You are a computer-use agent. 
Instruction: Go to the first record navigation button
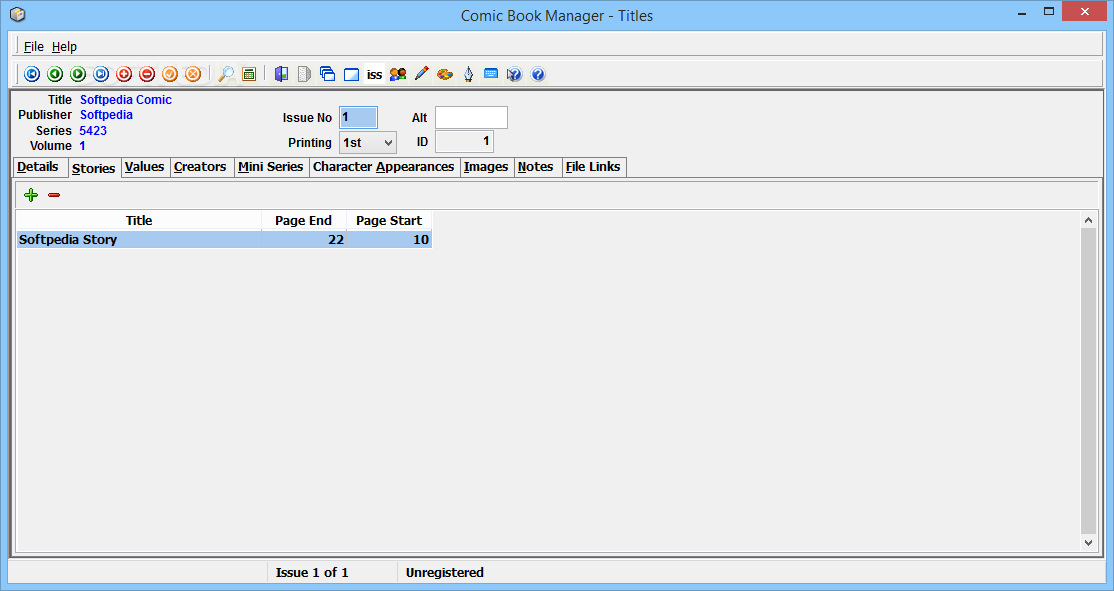coord(32,74)
